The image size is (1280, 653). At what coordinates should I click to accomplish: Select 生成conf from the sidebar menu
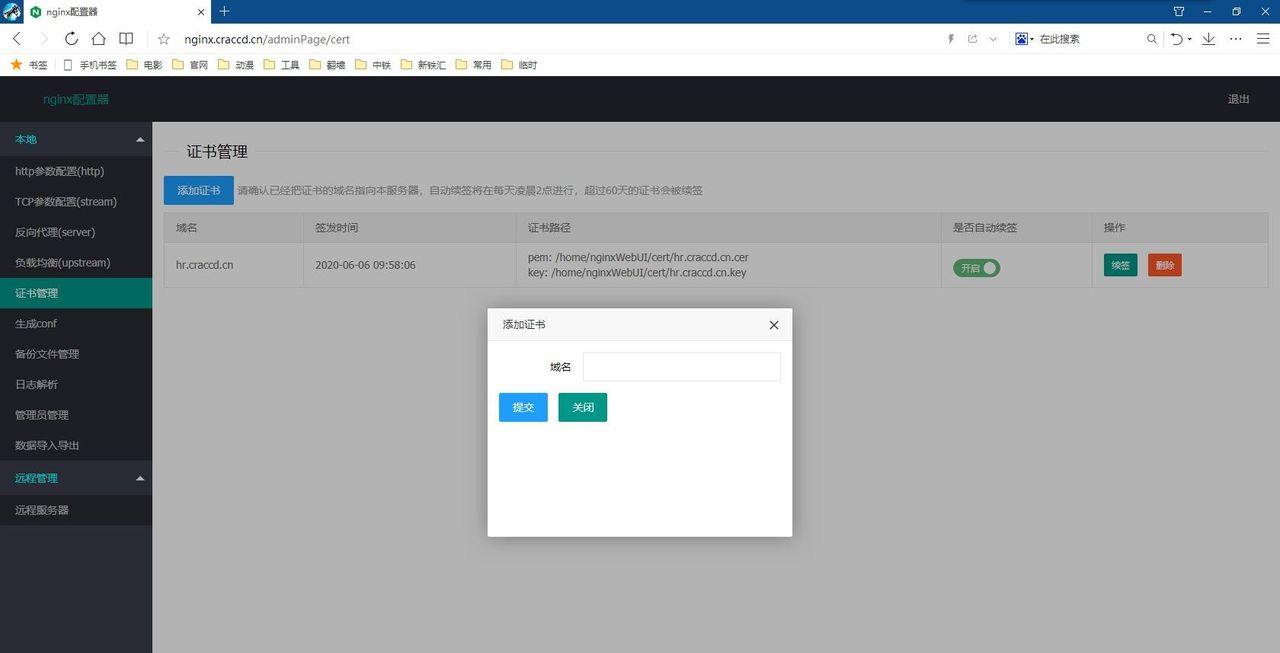(x=36, y=324)
